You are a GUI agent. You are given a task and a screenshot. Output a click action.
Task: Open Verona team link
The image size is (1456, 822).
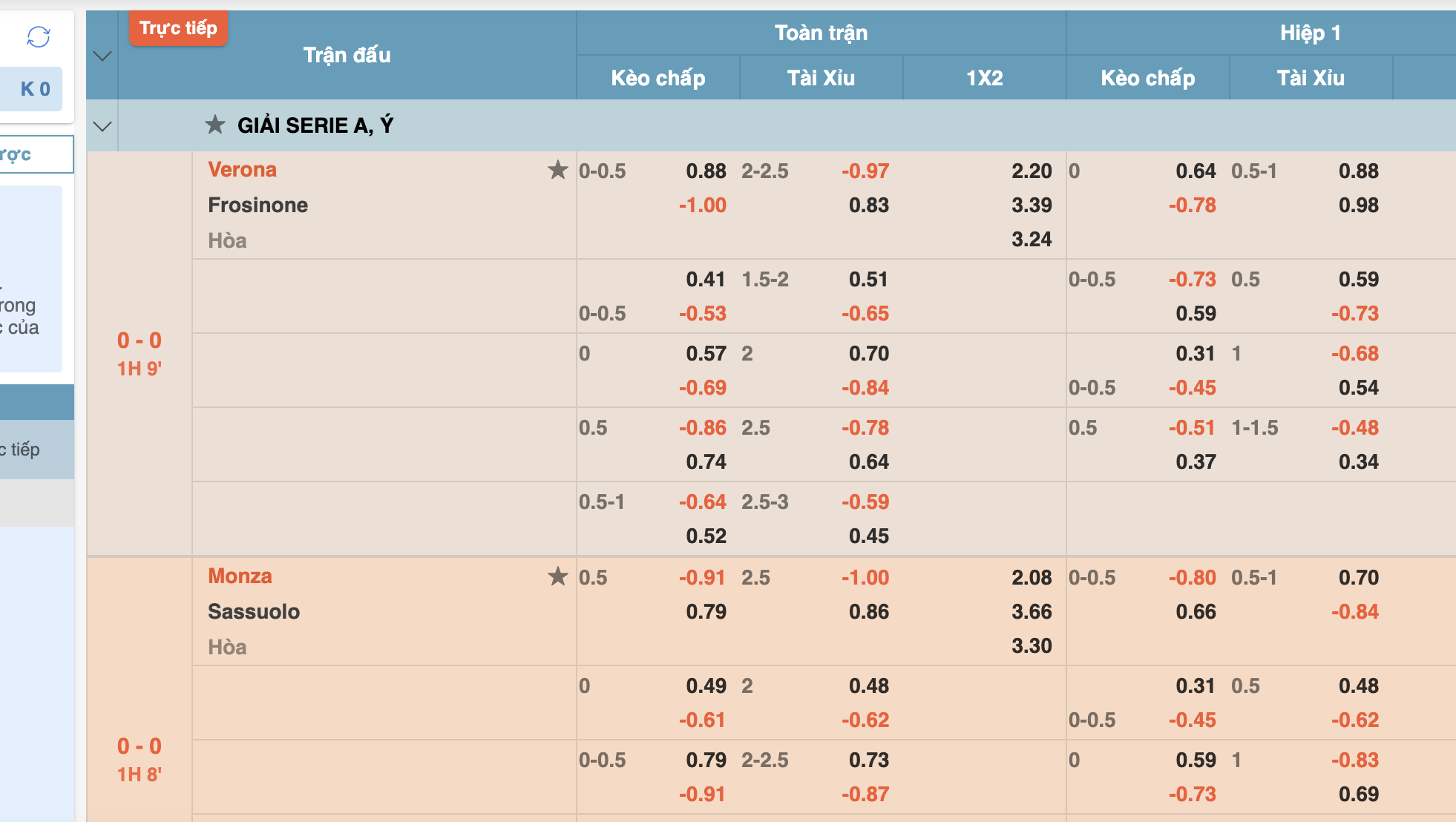(242, 170)
